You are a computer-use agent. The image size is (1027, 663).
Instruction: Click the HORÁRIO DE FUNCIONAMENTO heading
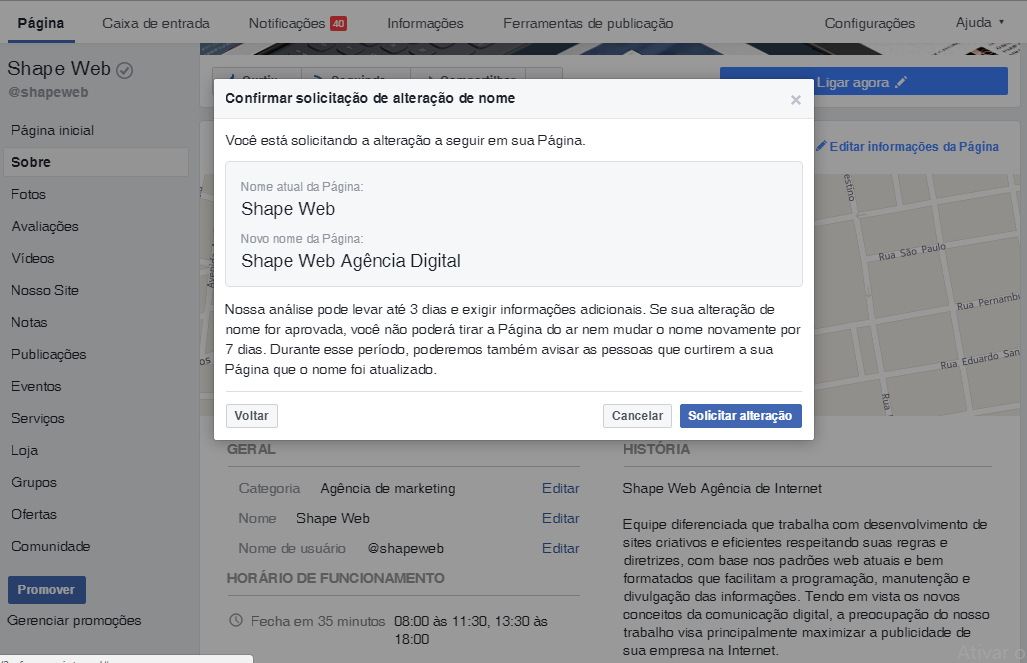tap(335, 578)
